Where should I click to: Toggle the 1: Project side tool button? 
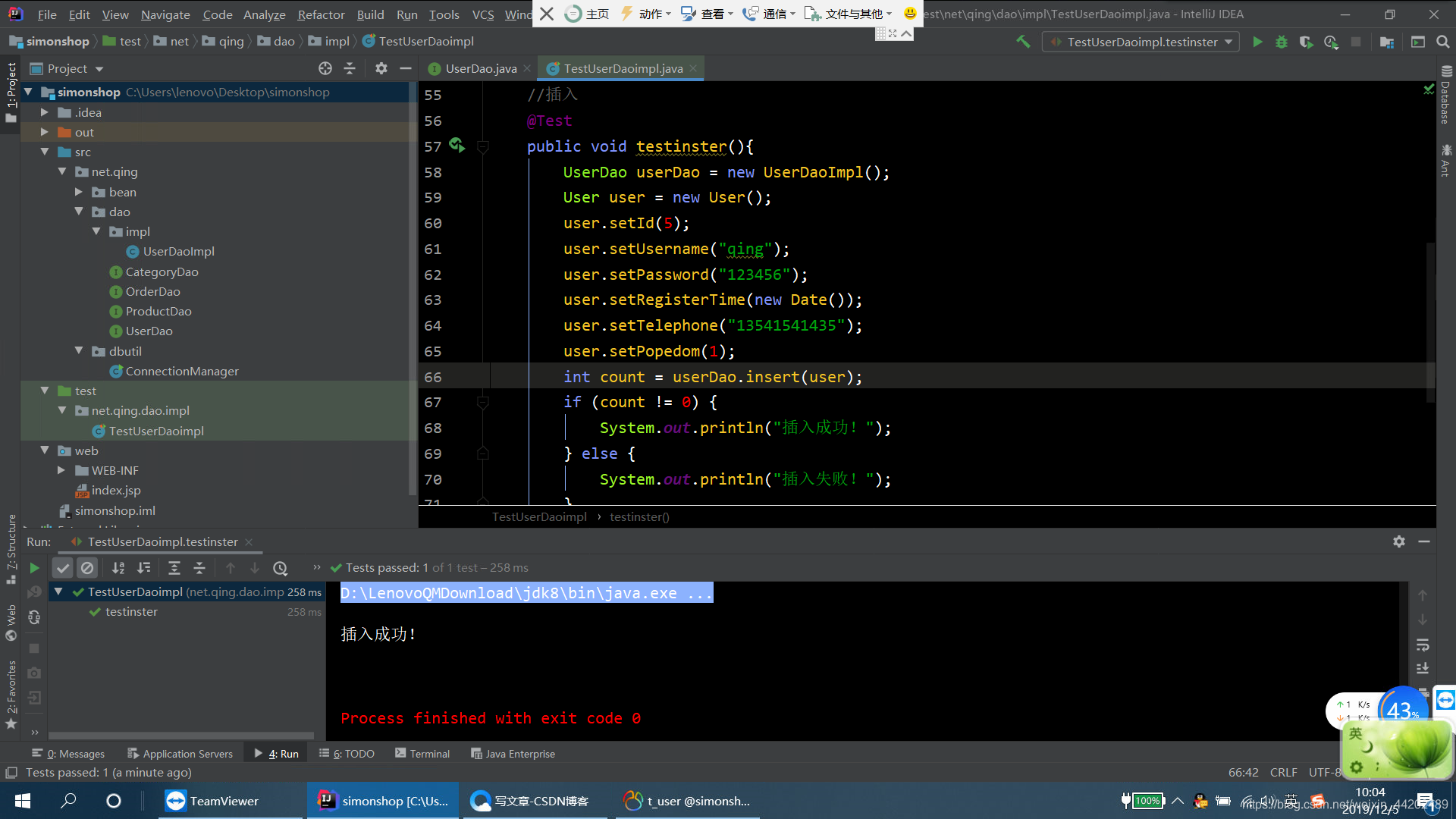click(x=11, y=93)
